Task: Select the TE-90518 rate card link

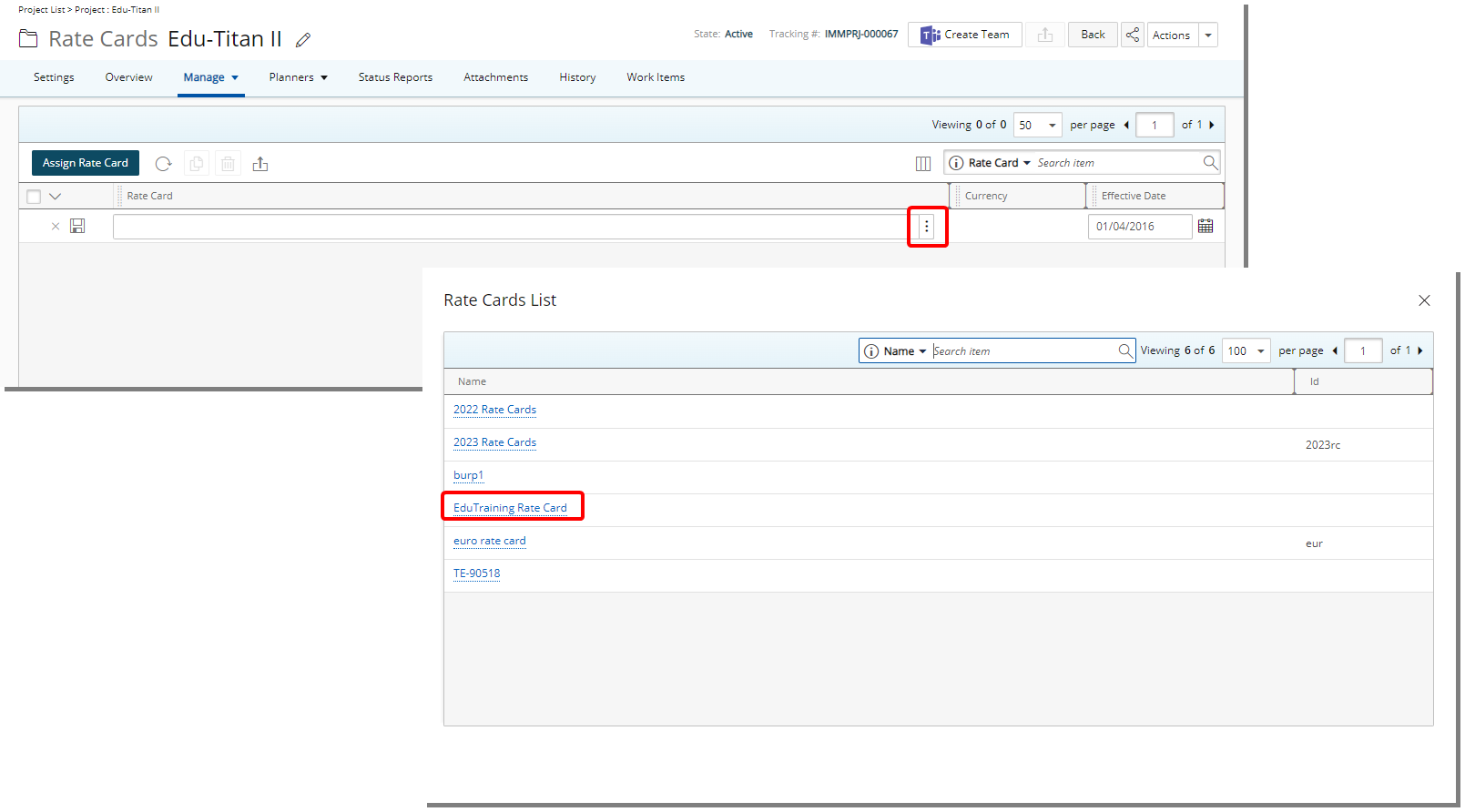Action: click(x=477, y=573)
